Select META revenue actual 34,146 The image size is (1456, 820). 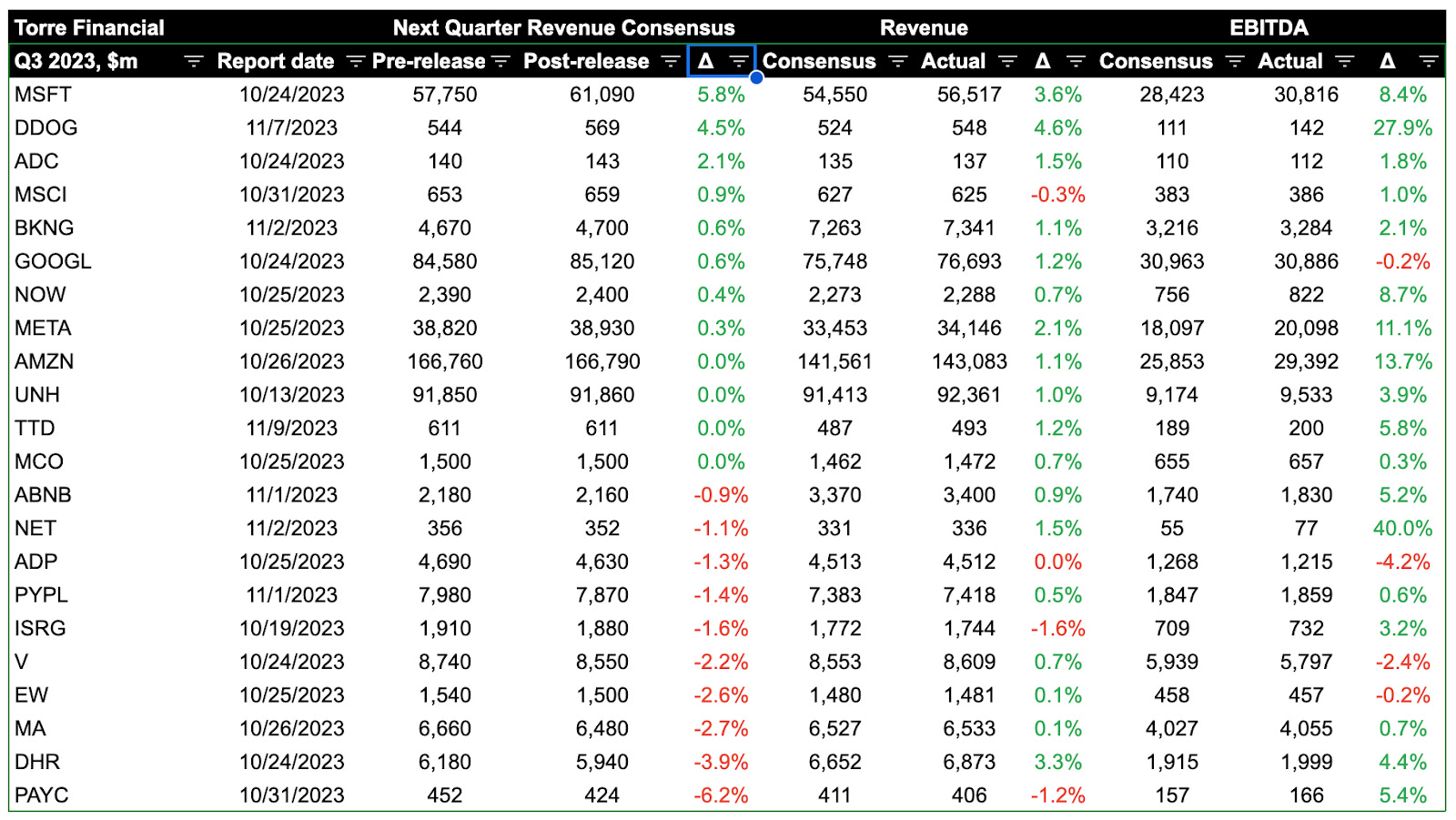tap(969, 329)
